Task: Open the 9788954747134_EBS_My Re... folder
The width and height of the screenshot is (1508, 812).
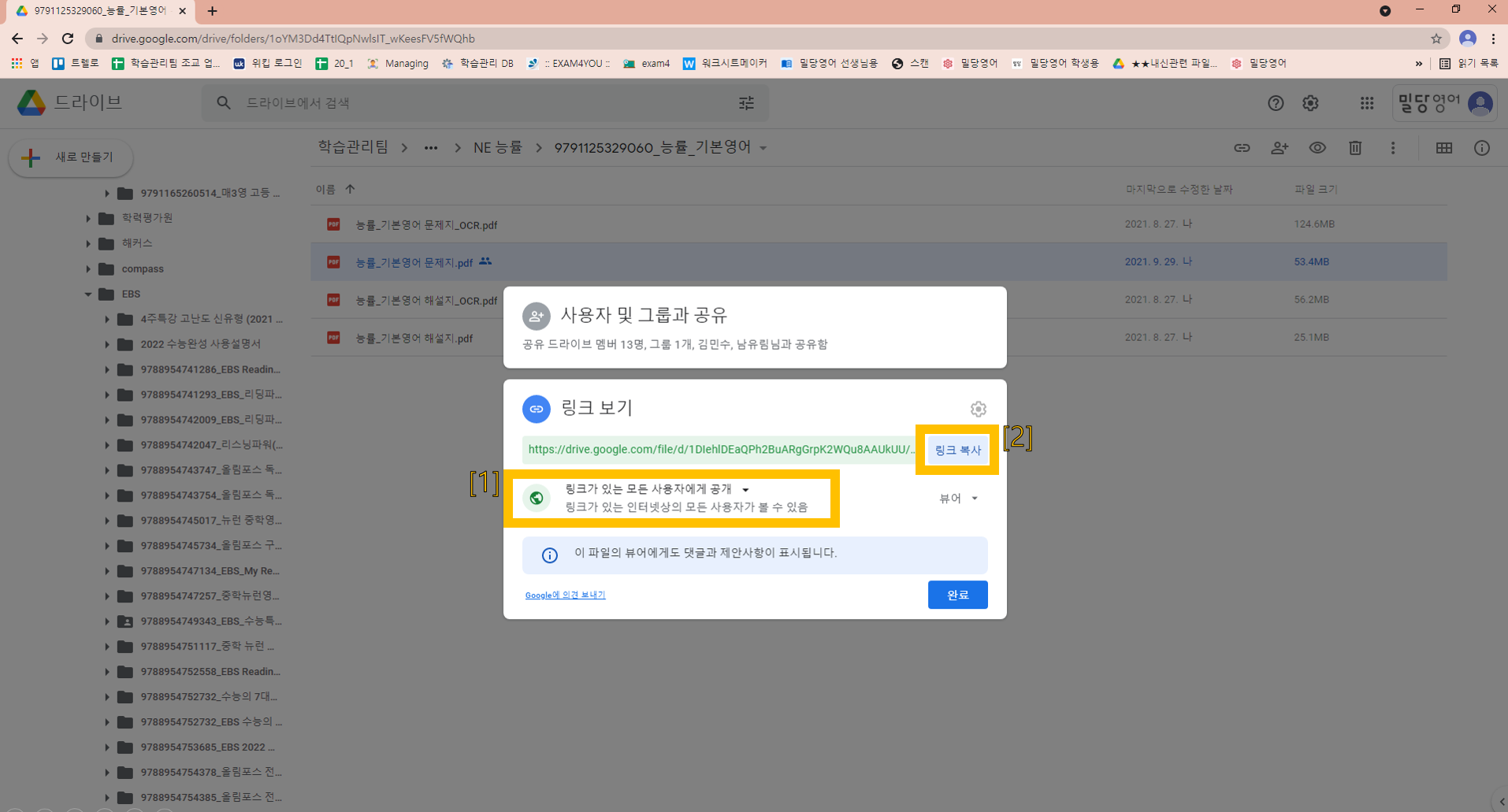Action: (x=210, y=571)
